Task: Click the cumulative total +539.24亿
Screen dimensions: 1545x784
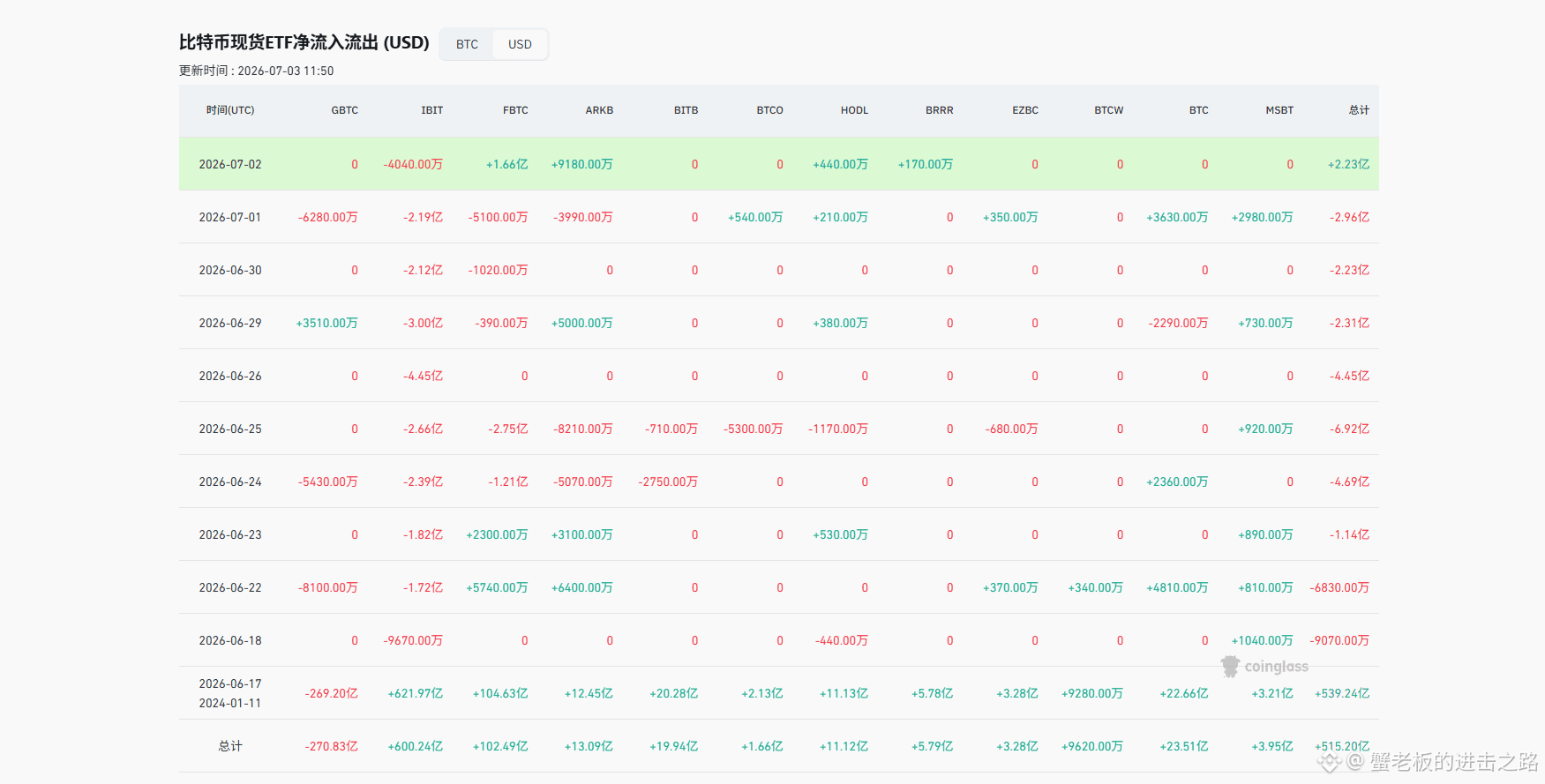Action: click(1342, 693)
